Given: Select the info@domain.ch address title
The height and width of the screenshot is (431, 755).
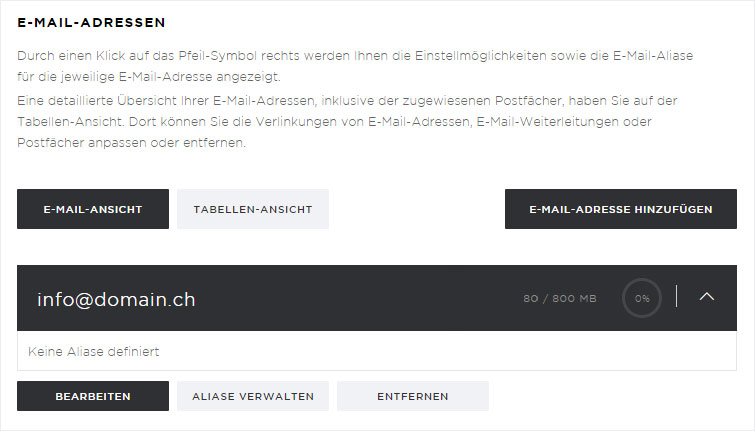Looking at the screenshot, I should point(116,299).
